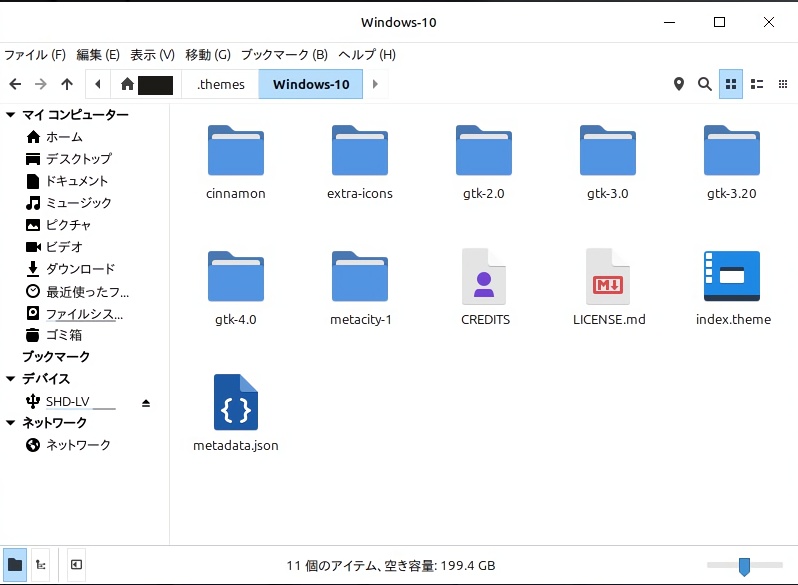
Task: Select the metacity-1 folder
Action: tap(360, 289)
